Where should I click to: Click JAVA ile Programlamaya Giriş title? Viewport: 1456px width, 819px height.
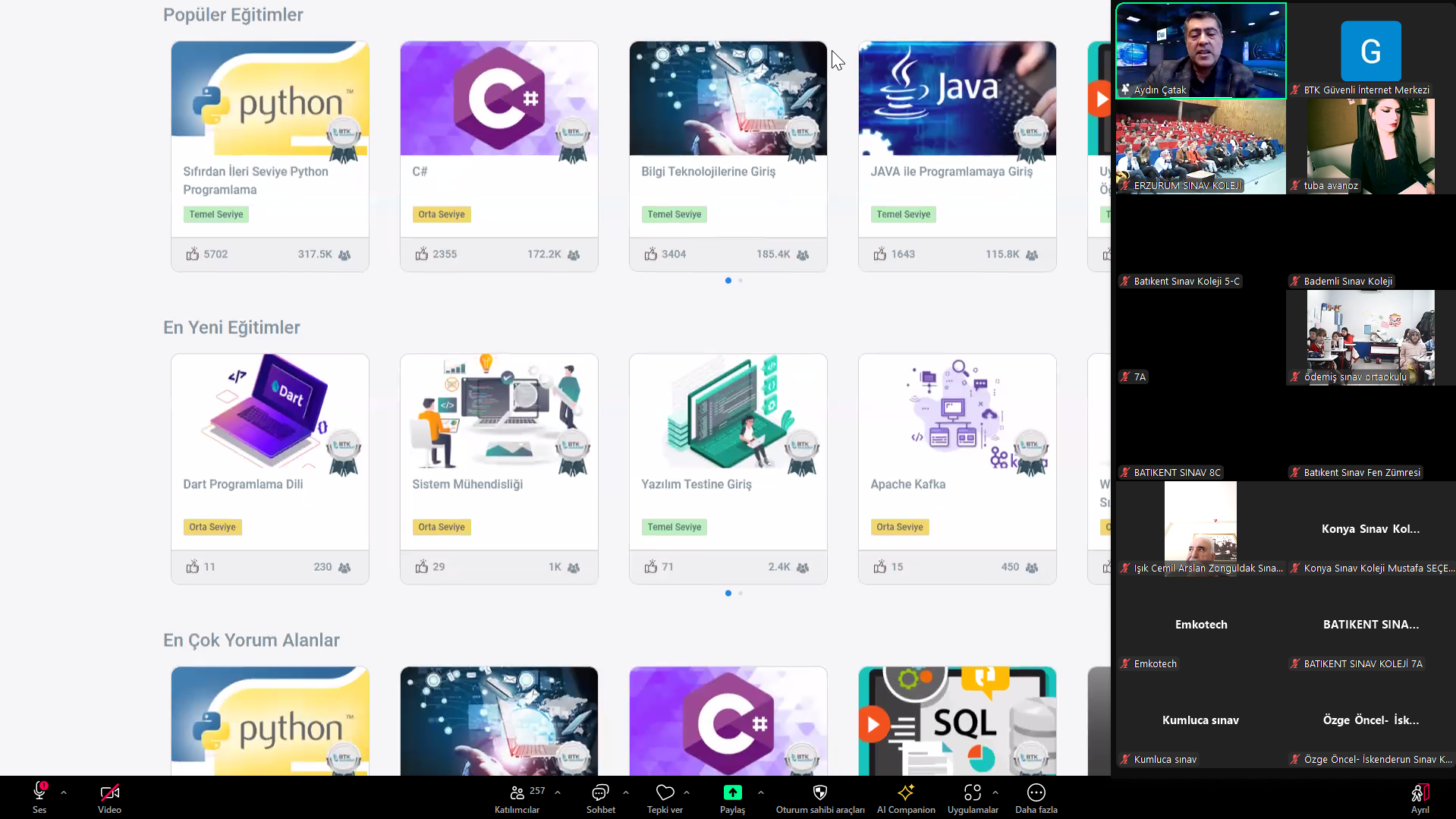coord(951,172)
